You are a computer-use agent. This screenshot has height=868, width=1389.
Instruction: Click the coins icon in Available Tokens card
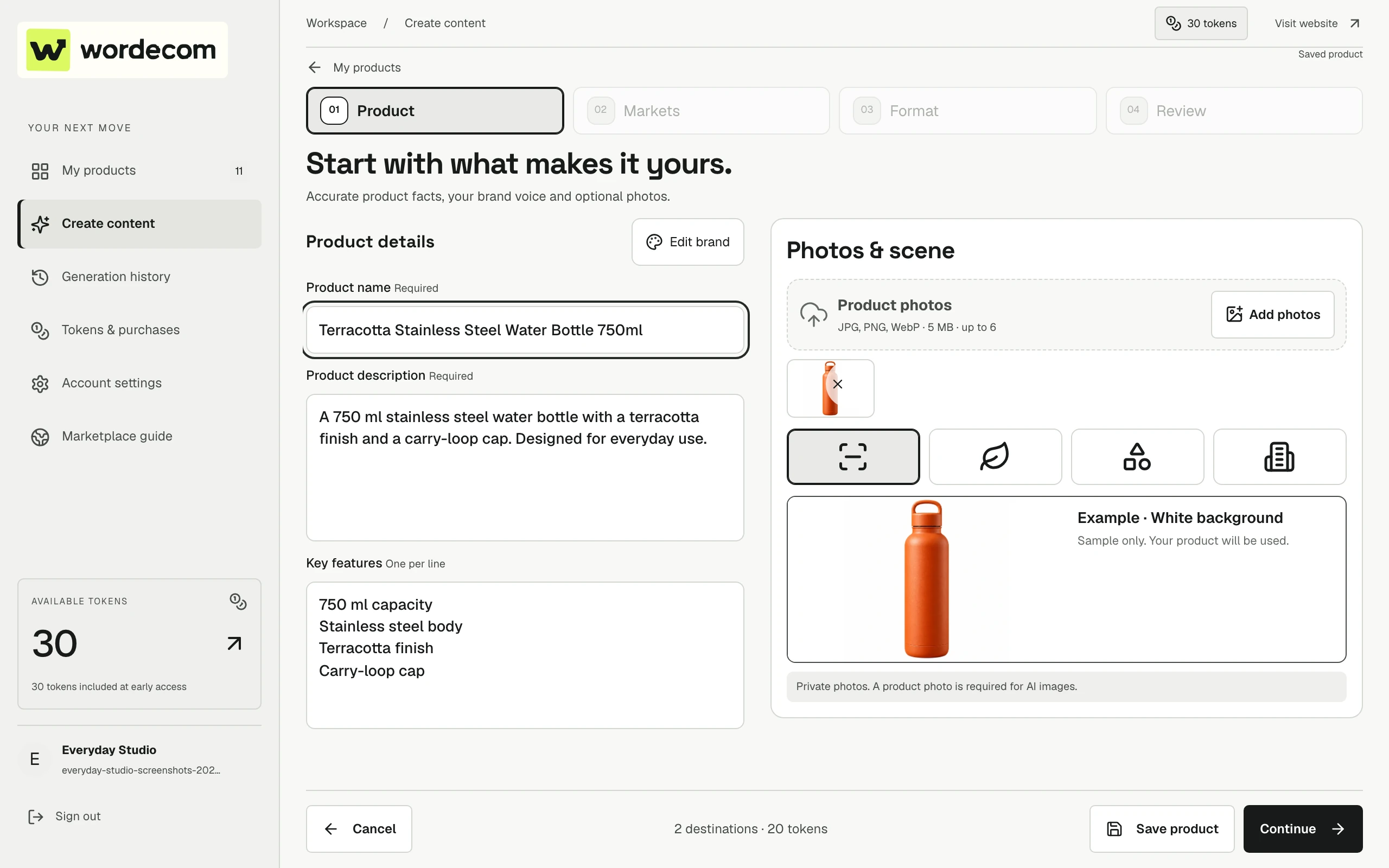pyautogui.click(x=238, y=601)
